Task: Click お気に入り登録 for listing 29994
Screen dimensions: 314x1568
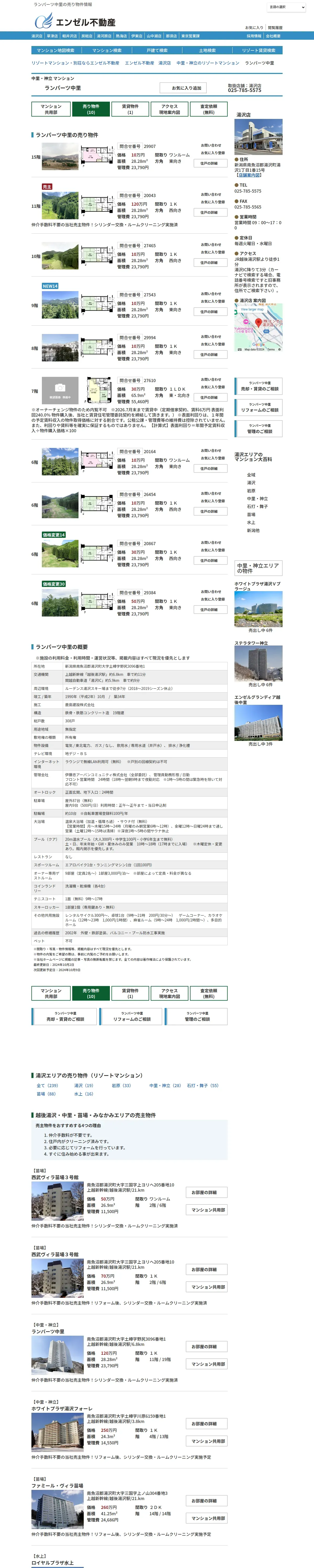Action: click(213, 344)
